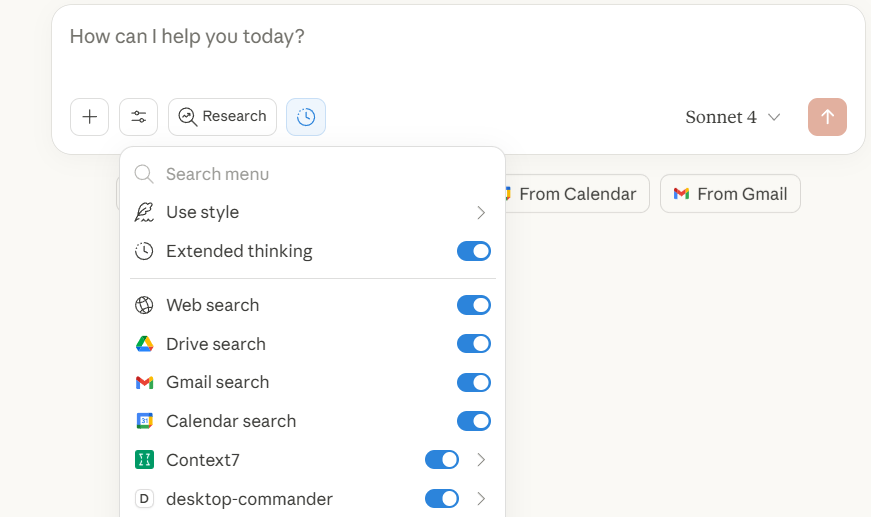Click the From Gmail suggestion button
The image size is (871, 517).
click(730, 194)
